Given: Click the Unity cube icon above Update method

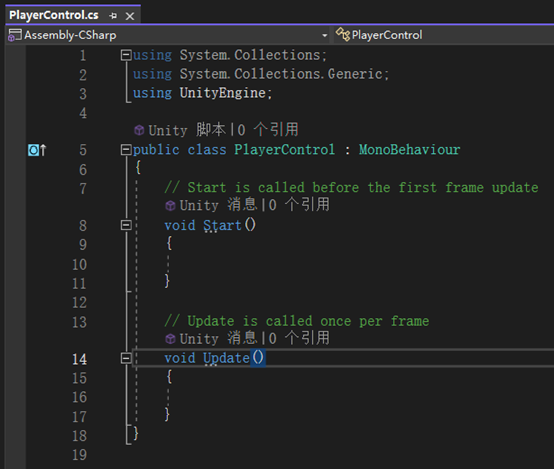Looking at the screenshot, I should 170,339.
